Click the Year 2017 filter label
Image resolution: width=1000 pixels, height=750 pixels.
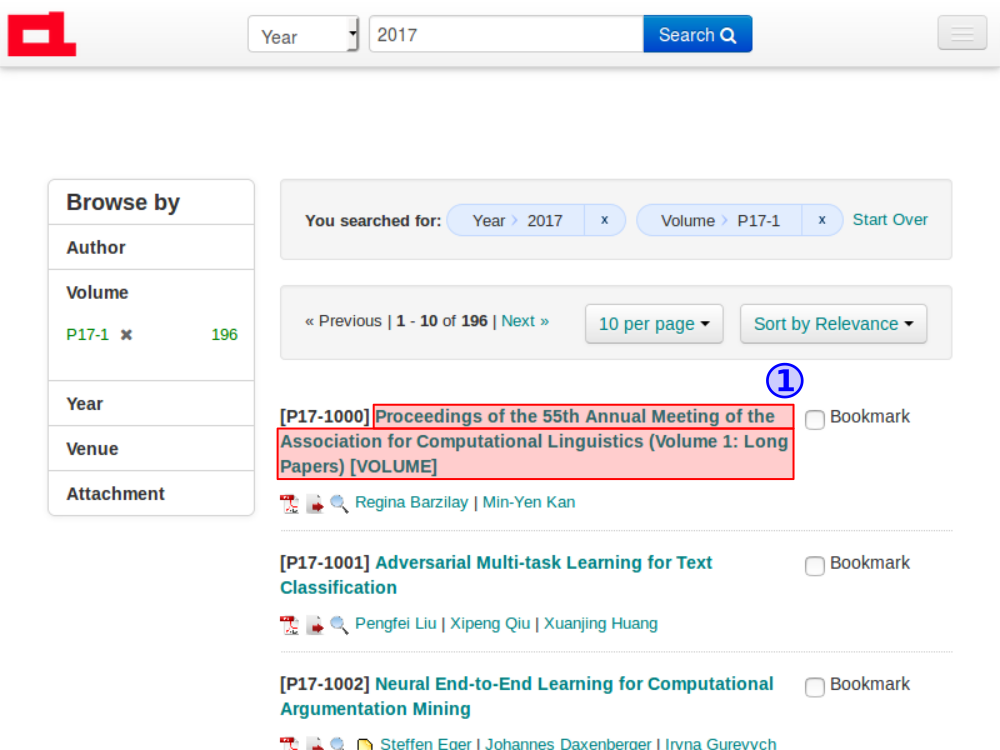pos(517,221)
